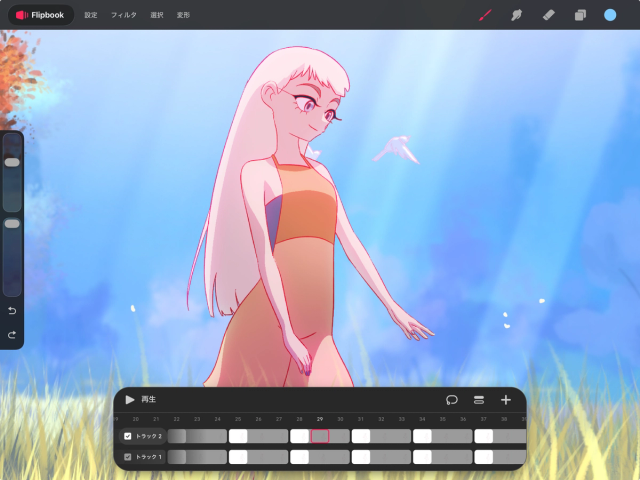This screenshot has width=640, height=480.
Task: Click the undo arrow in sidebar
Action: click(12, 311)
